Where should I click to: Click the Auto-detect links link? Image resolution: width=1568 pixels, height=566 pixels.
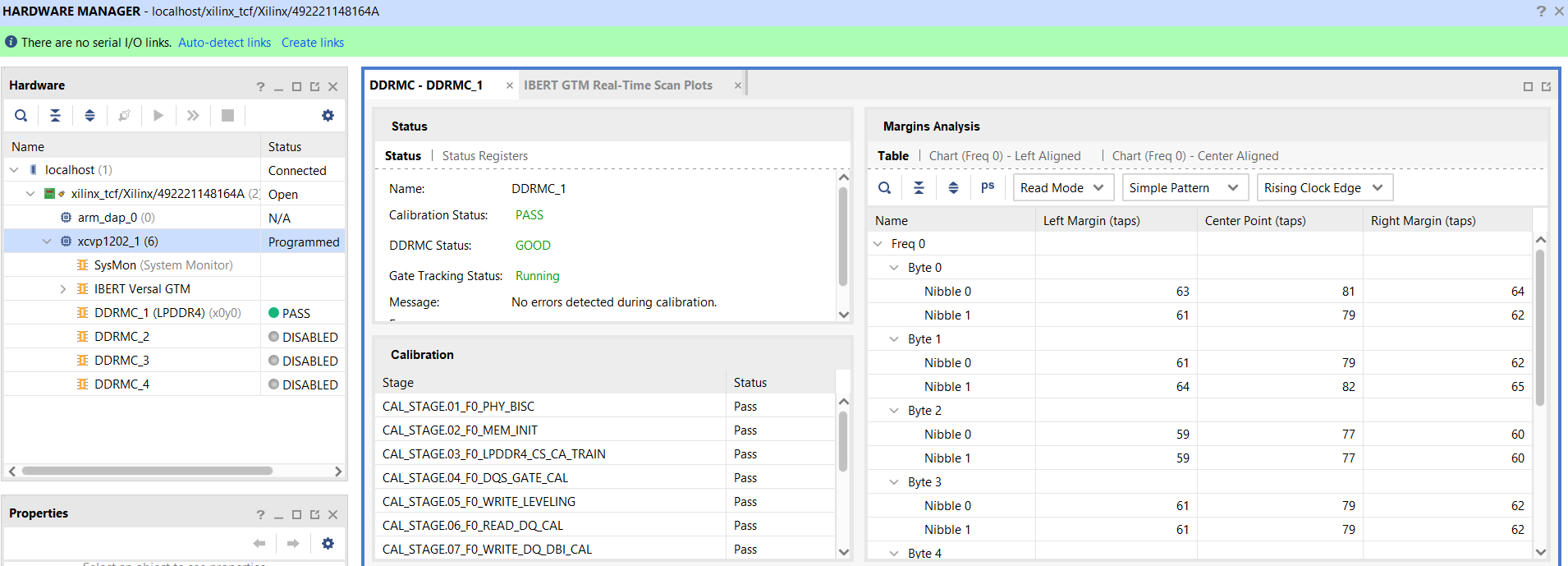coord(224,43)
